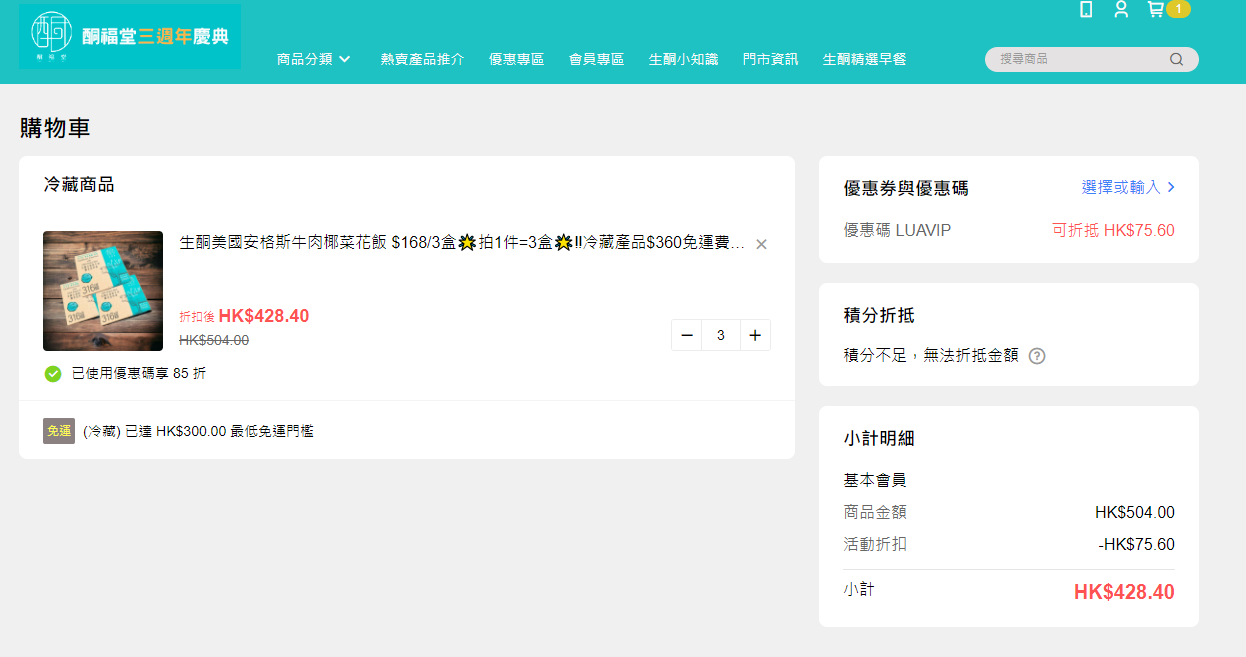This screenshot has width=1246, height=657.
Task: Open the 熱賣產品推介 menu item
Action: coord(422,60)
